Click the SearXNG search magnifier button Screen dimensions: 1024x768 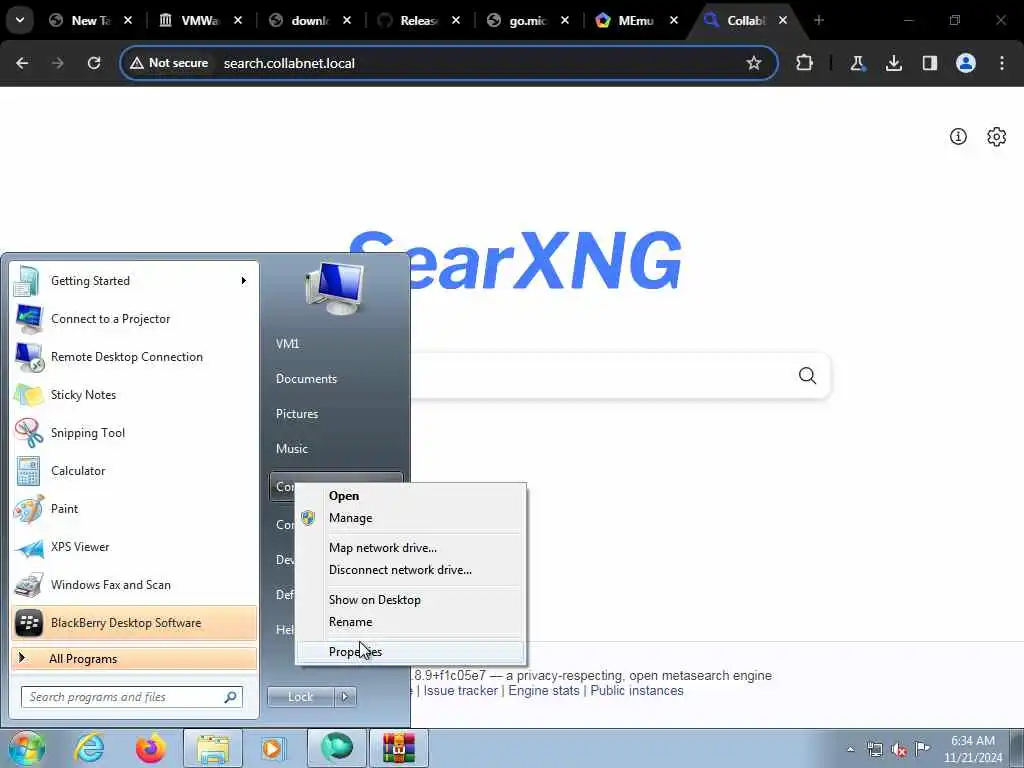807,376
